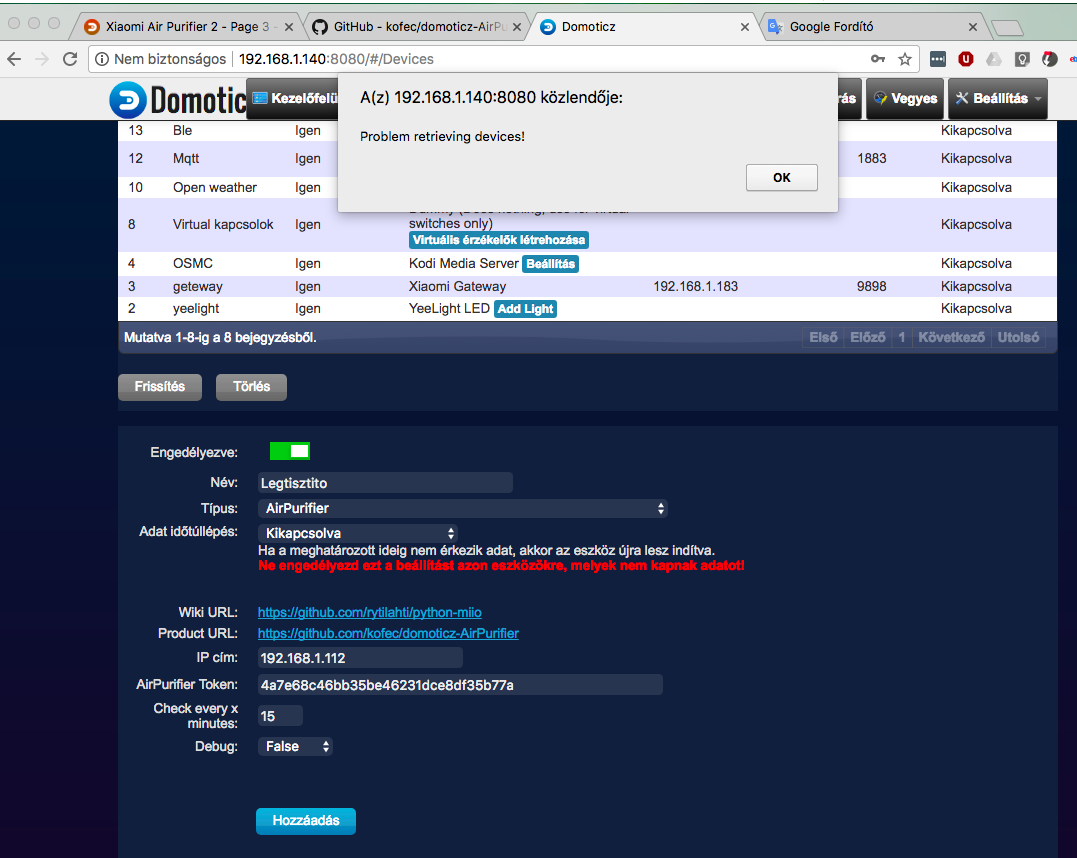Click the YeeLight Add Light button
The width and height of the screenshot is (1077, 858).
coord(525,309)
